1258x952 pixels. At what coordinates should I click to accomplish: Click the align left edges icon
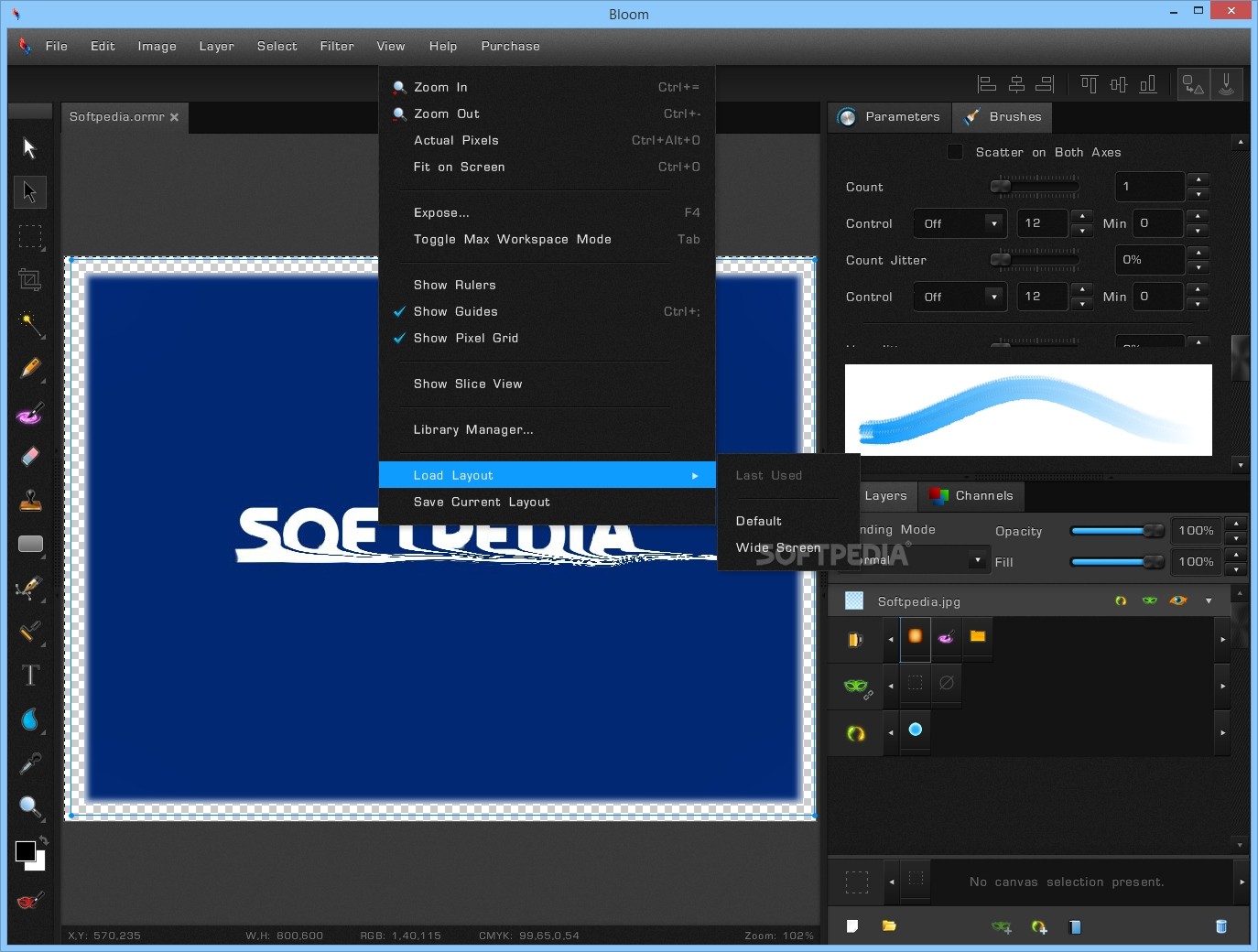[x=987, y=84]
